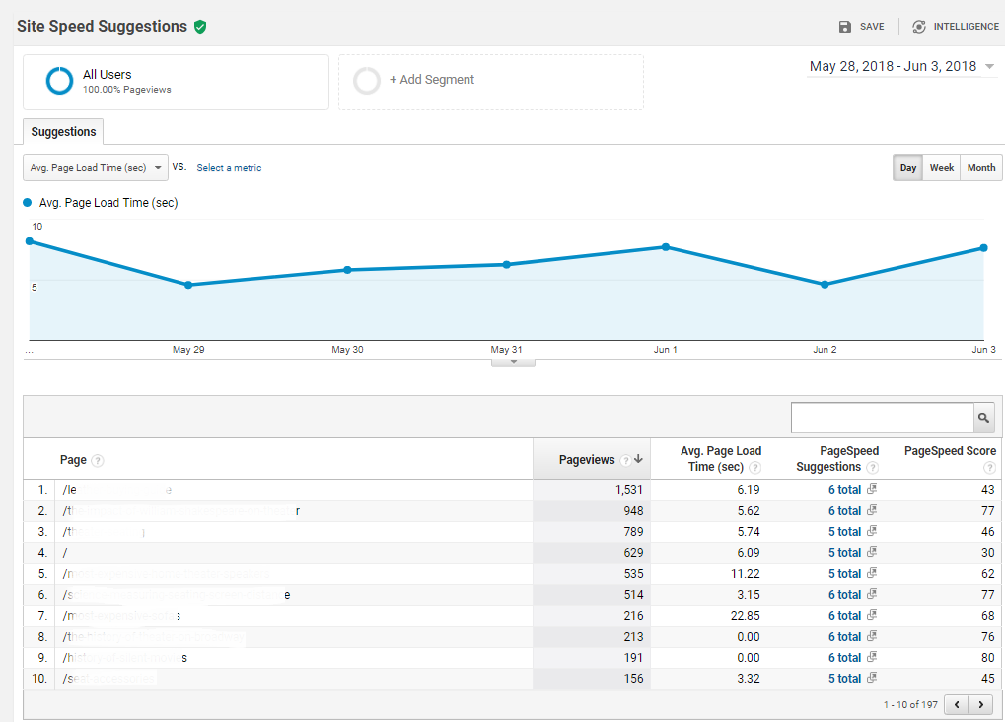
Task: Sort table by Pageviews column header
Action: point(587,460)
